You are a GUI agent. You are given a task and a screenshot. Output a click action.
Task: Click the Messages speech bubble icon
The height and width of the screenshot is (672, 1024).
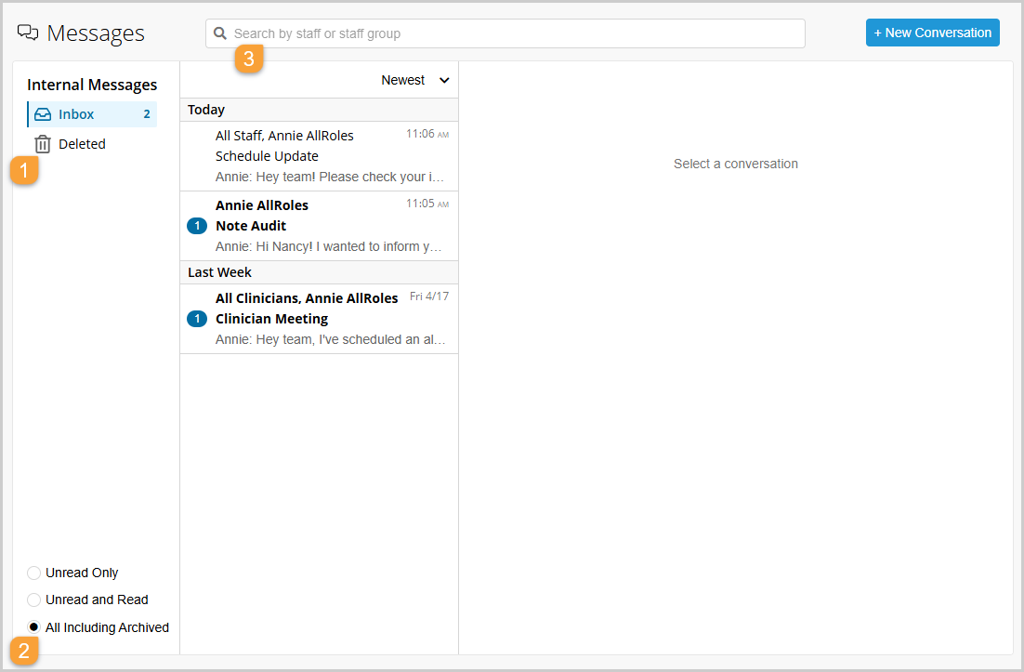[x=27, y=33]
